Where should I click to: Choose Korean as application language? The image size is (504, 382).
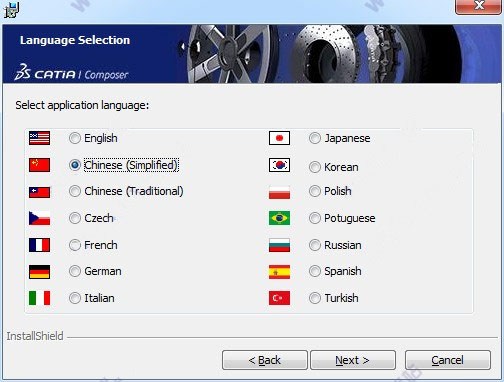point(315,167)
